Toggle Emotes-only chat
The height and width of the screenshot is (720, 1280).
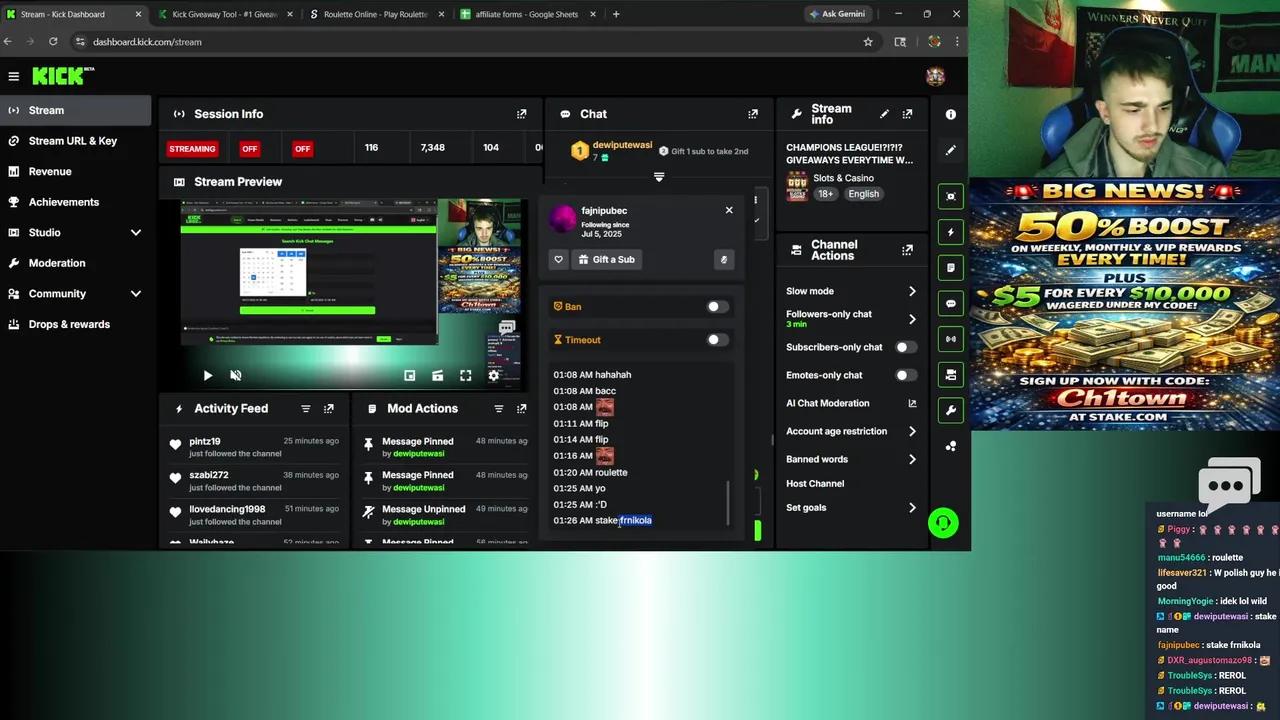click(906, 375)
